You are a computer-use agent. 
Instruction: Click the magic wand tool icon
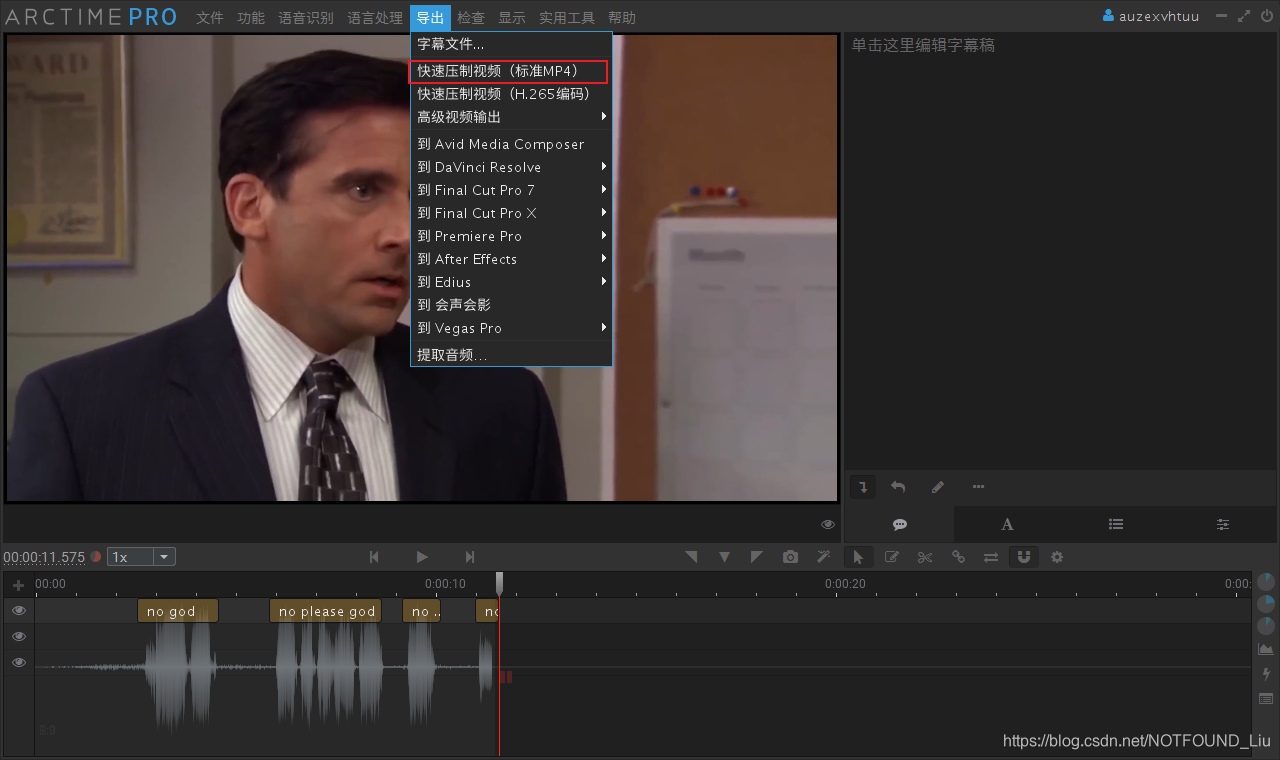click(824, 557)
